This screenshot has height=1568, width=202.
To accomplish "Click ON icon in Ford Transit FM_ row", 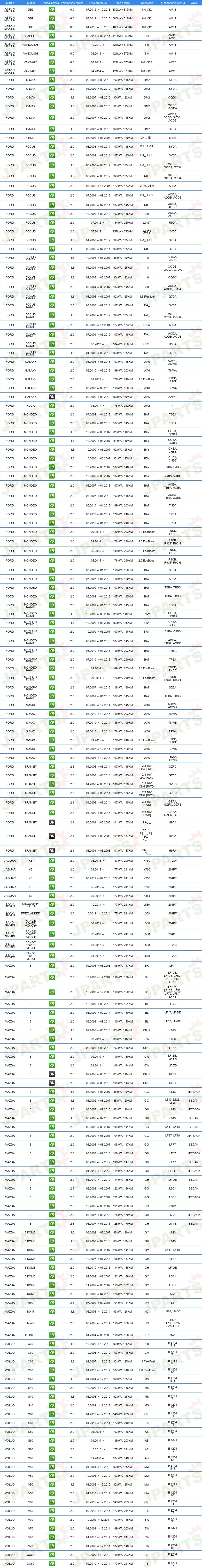I will point(52,850).
